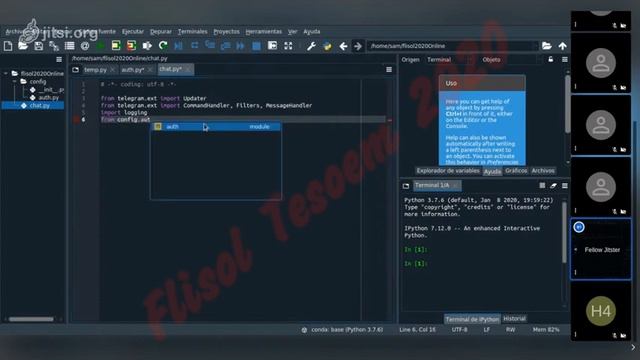Run the file with green play icon
The height and width of the screenshot is (360, 640).
point(100,46)
